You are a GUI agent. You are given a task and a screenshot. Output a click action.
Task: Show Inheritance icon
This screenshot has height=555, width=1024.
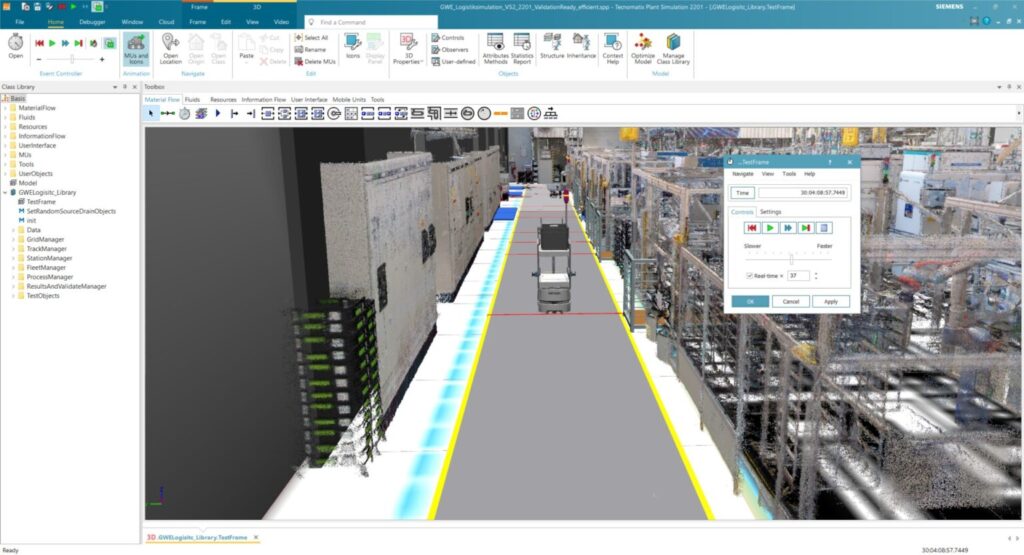point(581,46)
